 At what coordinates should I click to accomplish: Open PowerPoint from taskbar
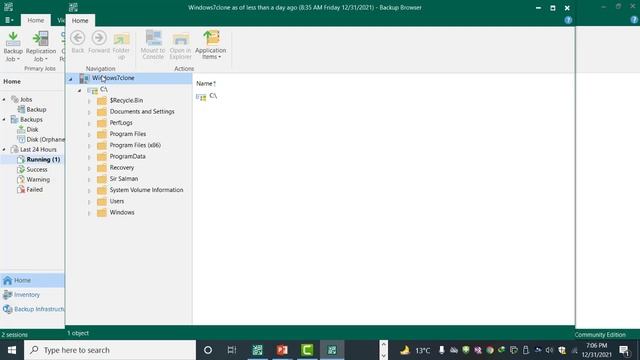tap(282, 350)
